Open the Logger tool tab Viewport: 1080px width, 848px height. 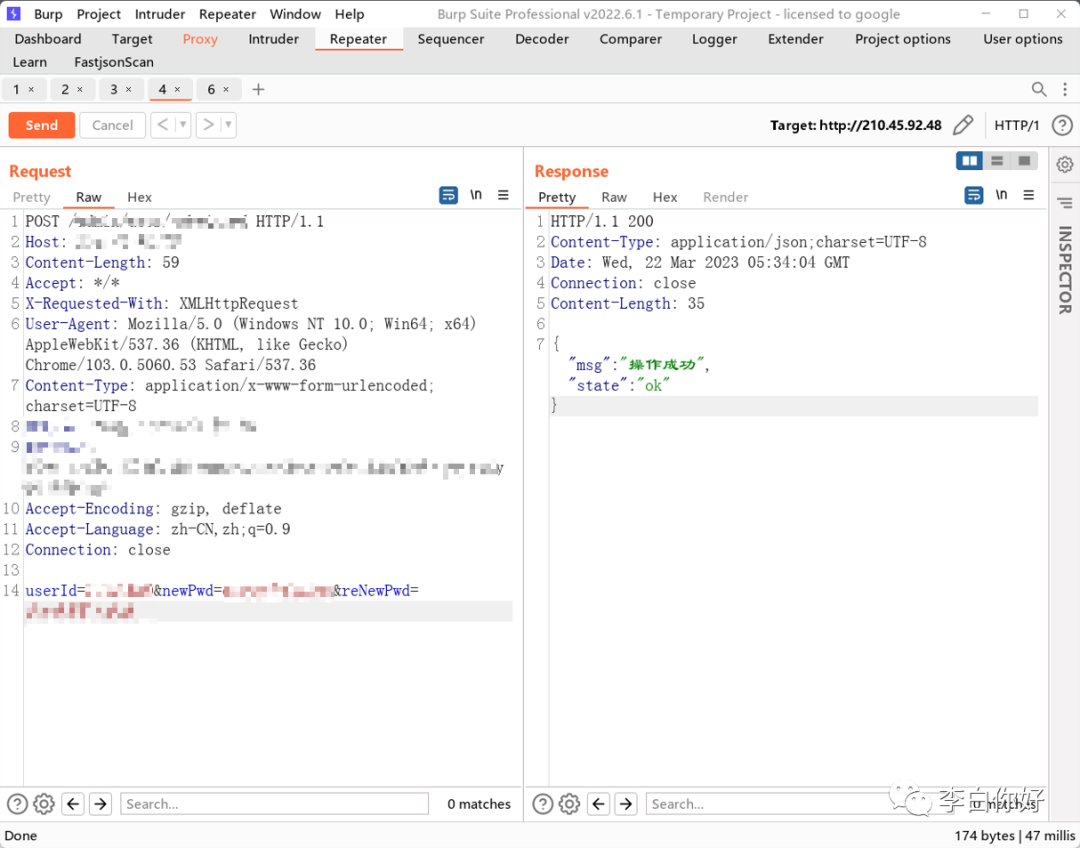coord(714,39)
